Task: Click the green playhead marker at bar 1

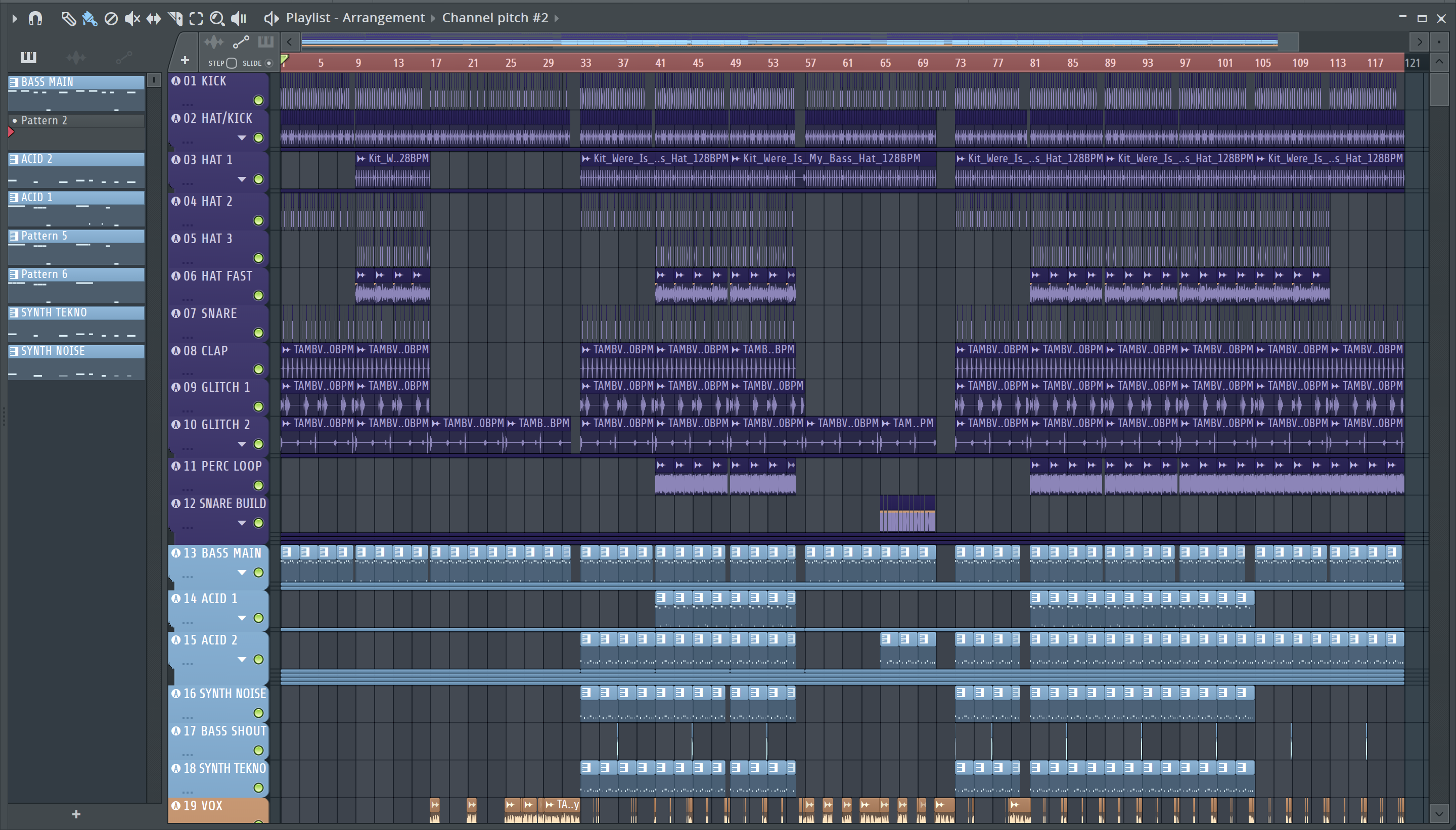Action: (x=284, y=59)
